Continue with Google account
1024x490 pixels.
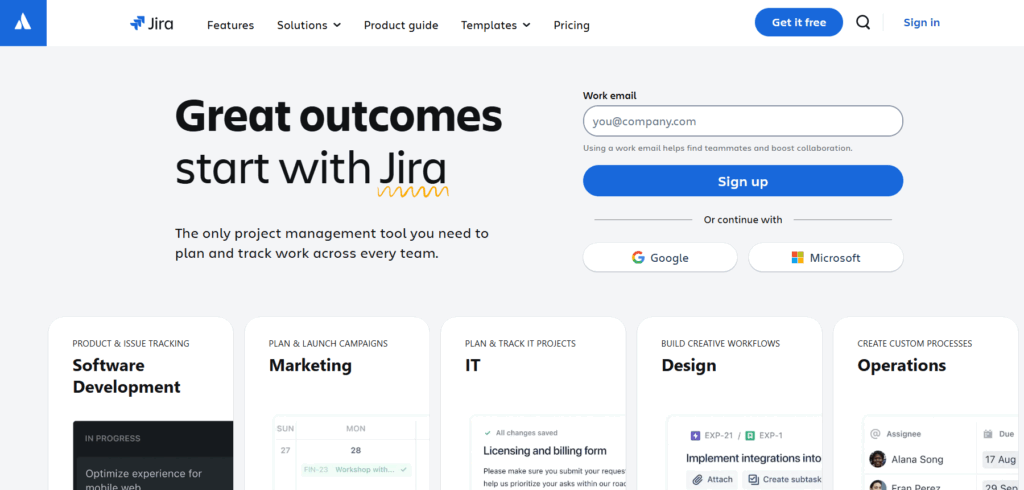(660, 257)
